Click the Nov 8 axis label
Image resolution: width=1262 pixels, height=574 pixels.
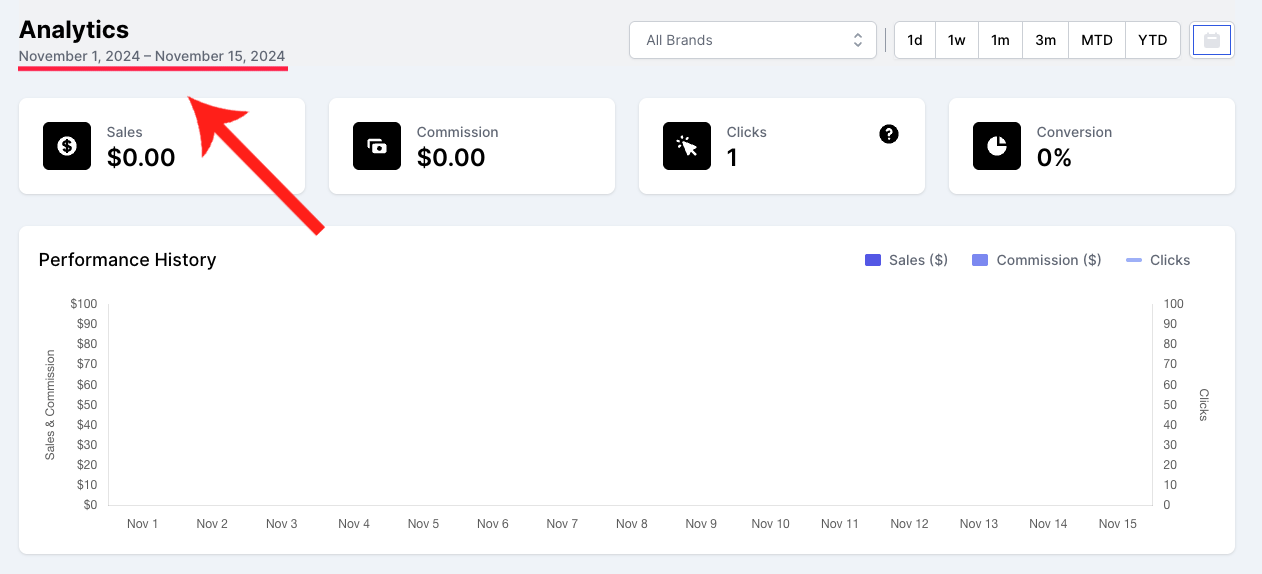(632, 524)
